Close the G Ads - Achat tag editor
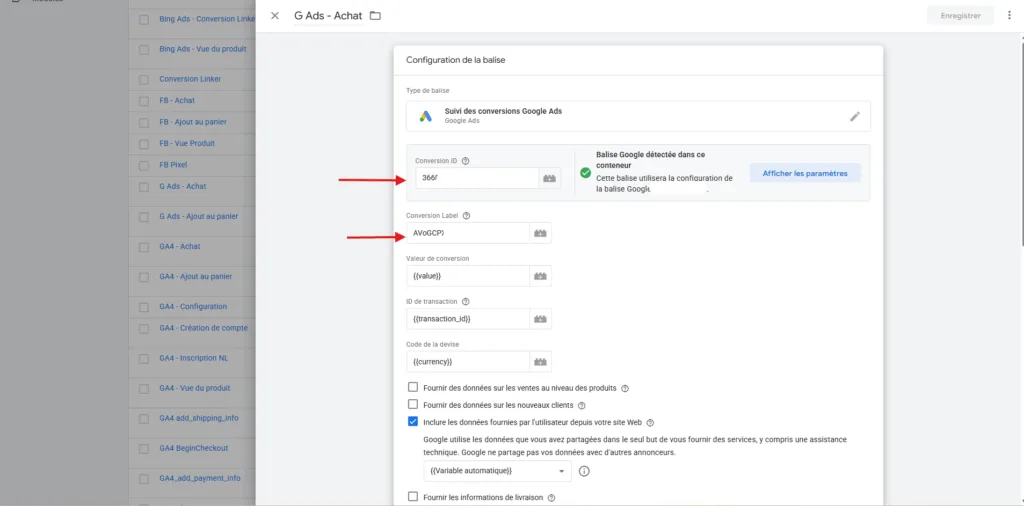1024x506 pixels. coord(275,16)
